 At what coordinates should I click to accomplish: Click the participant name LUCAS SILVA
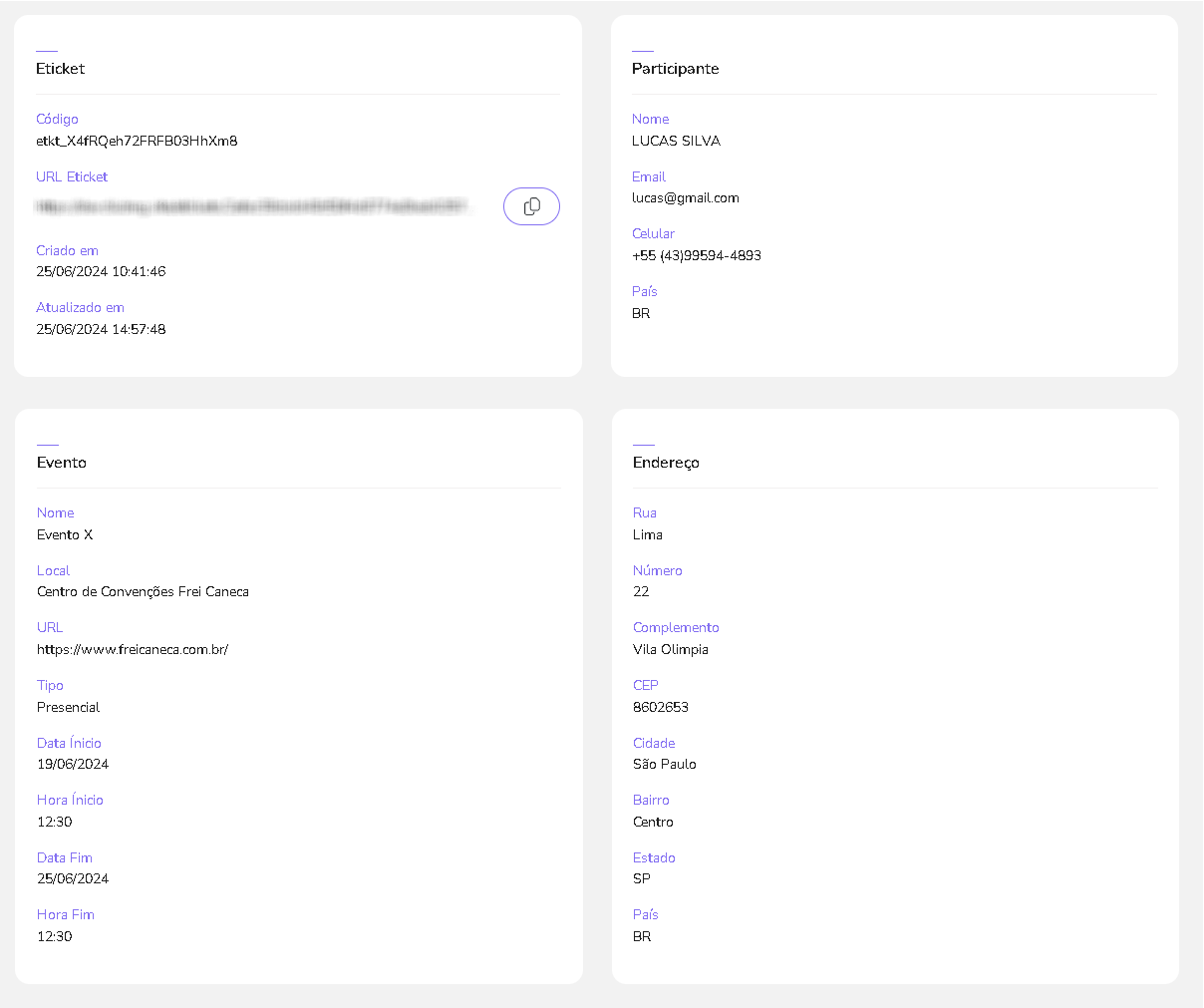coord(676,141)
